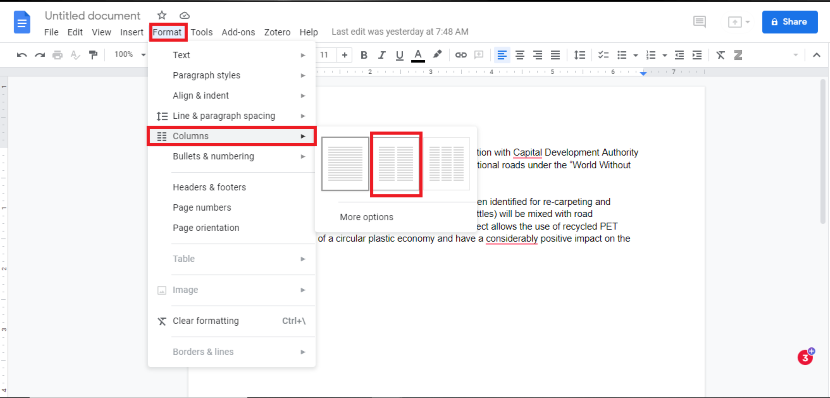Expand Line & paragraph spacing submenu
Image resolution: width=830 pixels, height=398 pixels.
pos(232,116)
